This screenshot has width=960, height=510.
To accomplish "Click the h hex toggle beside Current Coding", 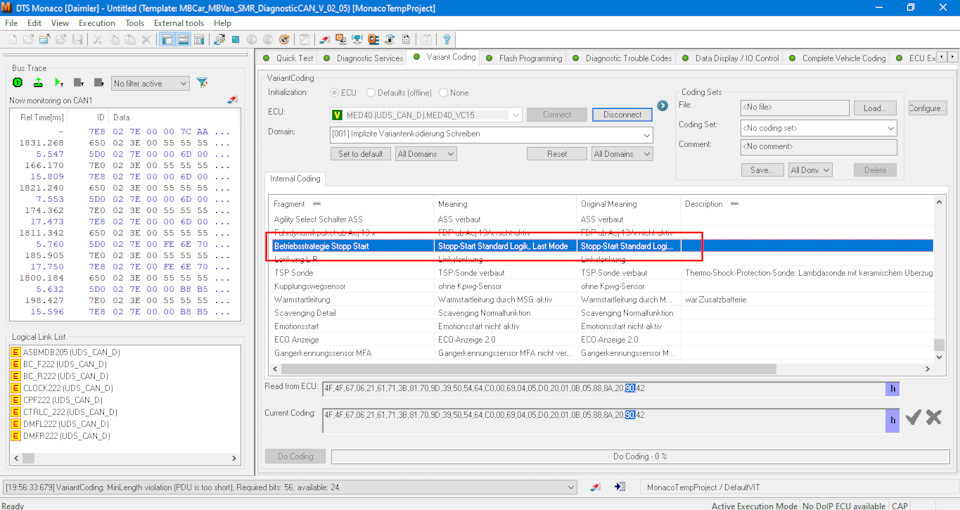I will click(x=893, y=420).
